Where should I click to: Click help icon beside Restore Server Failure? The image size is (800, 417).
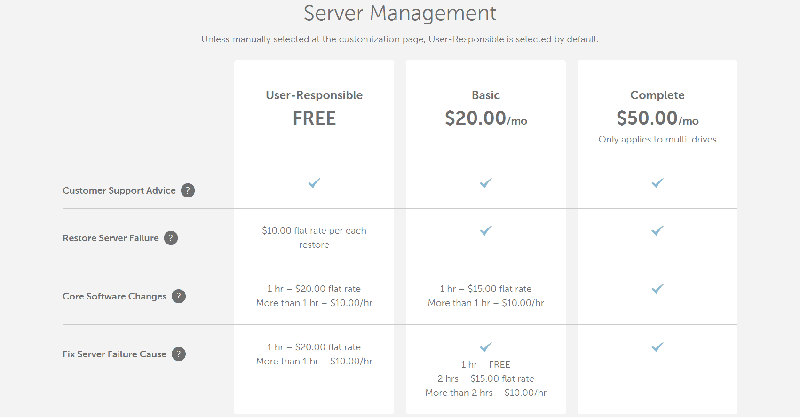171,238
